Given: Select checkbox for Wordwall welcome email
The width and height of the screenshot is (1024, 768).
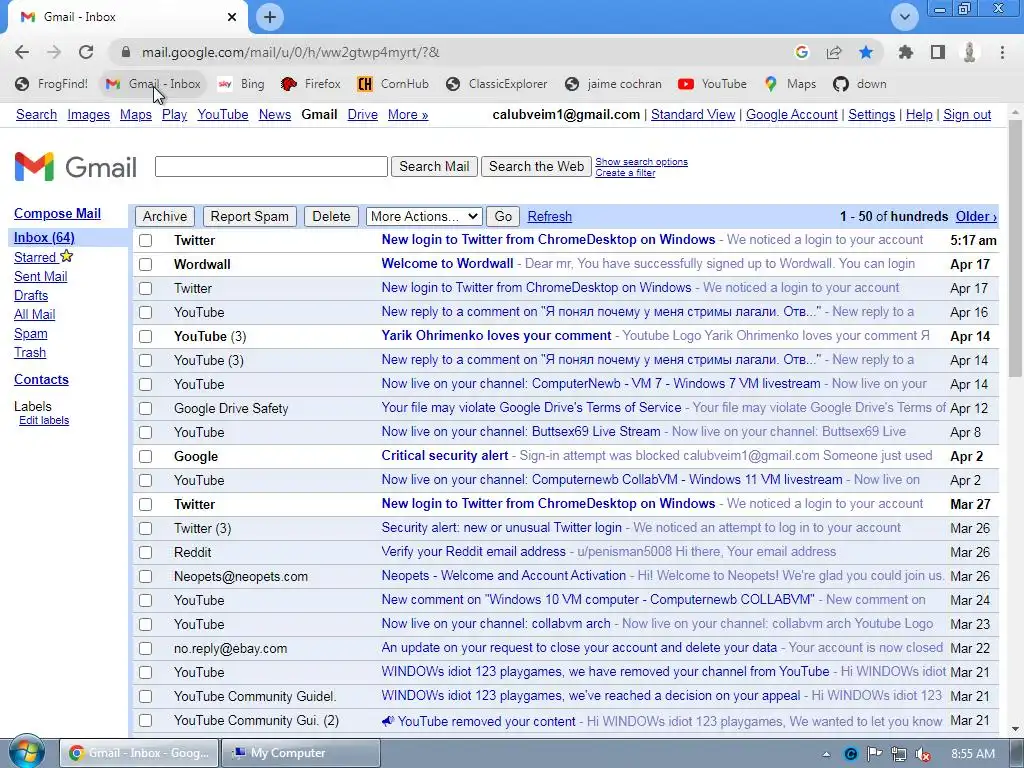Looking at the screenshot, I should (x=146, y=264).
